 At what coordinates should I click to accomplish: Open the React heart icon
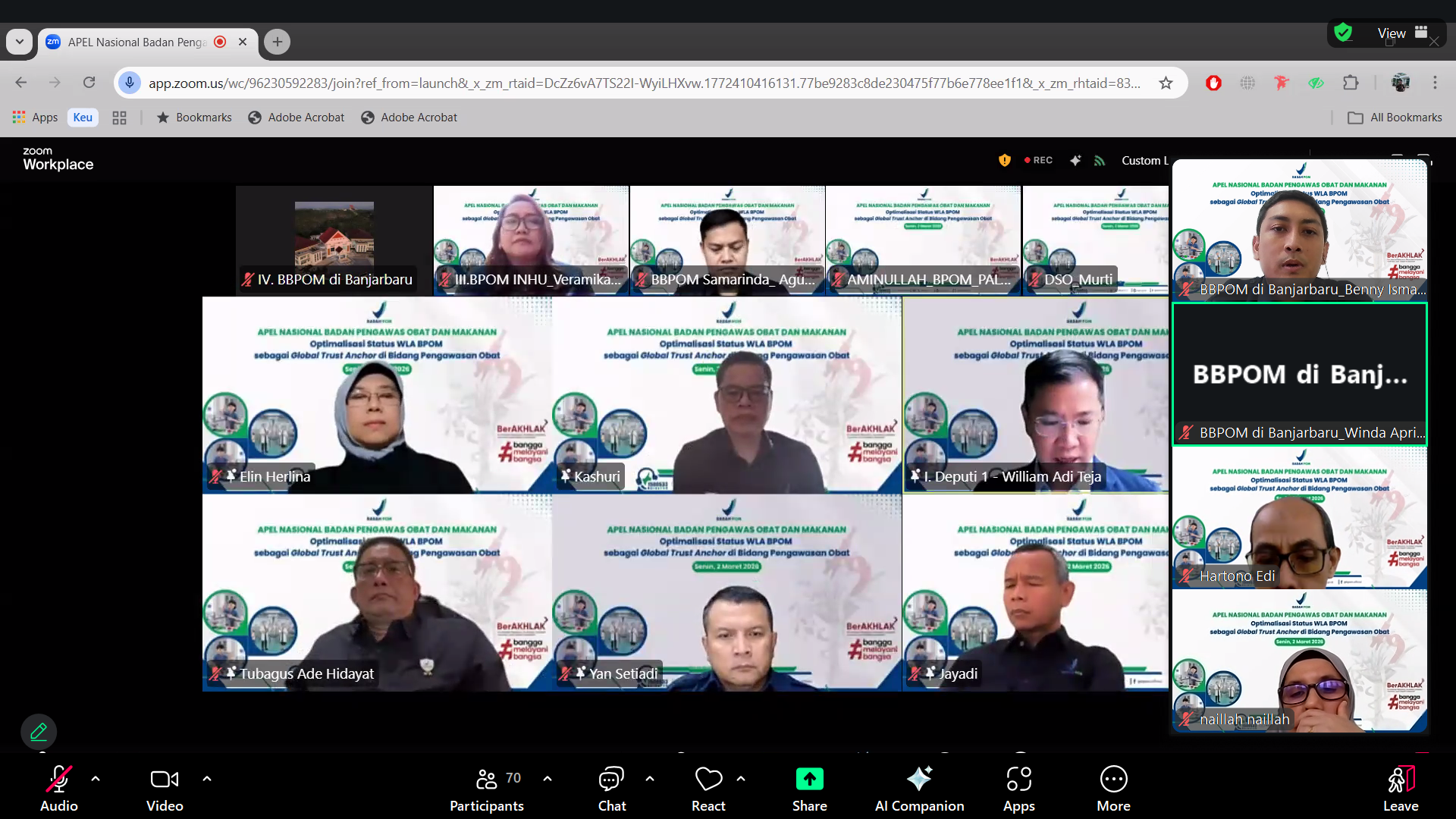pos(708,780)
